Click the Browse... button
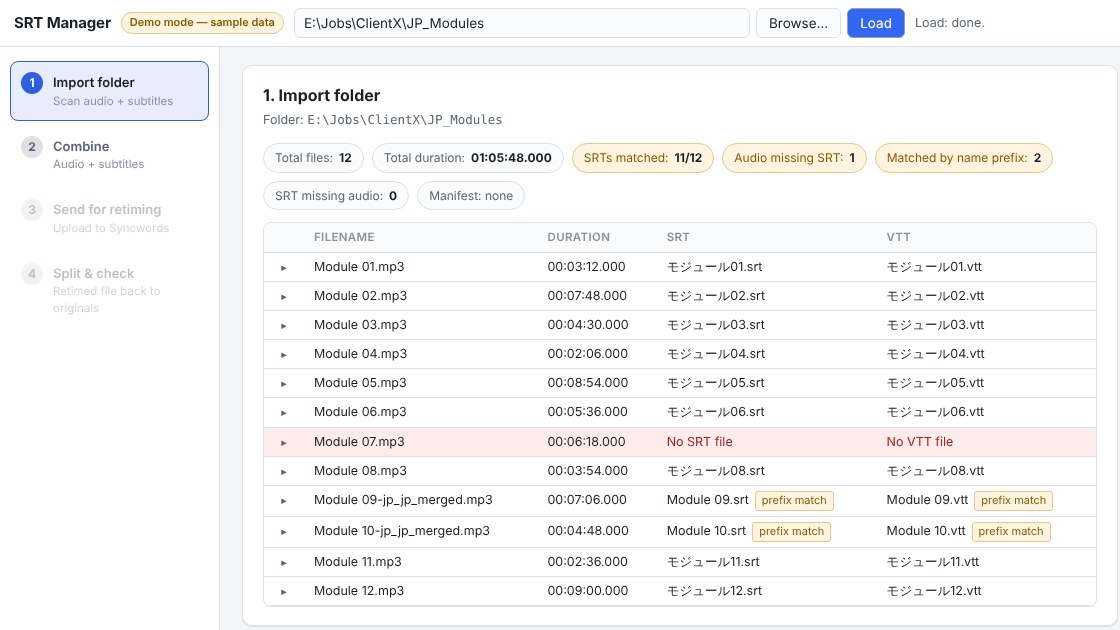Viewport: 1120px width, 630px height. [798, 23]
